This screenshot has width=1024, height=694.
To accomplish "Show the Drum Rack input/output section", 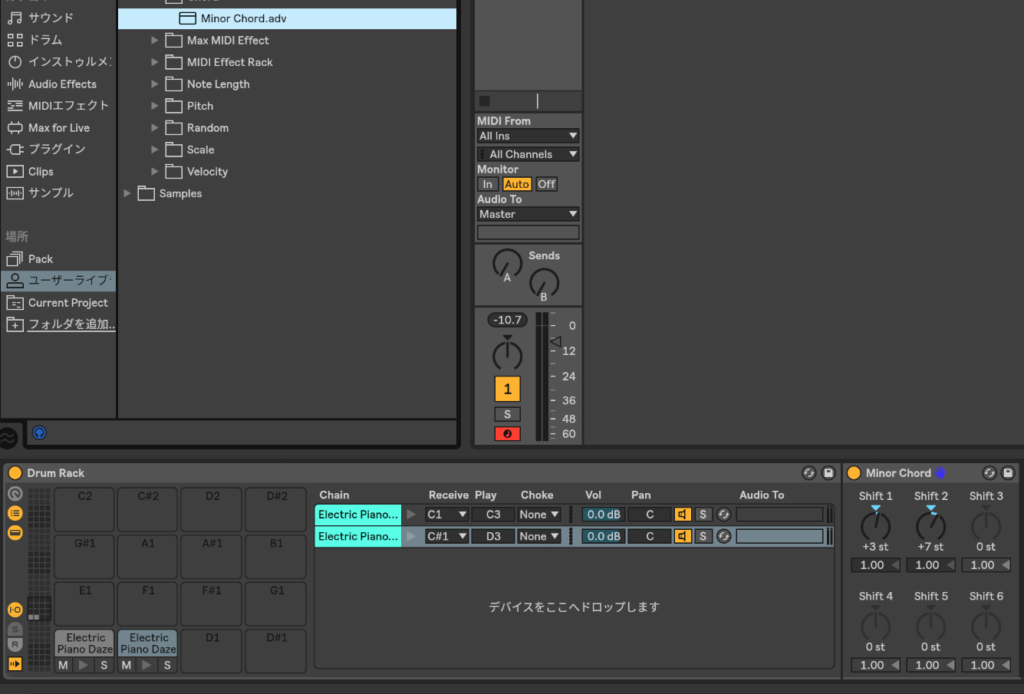I will point(15,609).
